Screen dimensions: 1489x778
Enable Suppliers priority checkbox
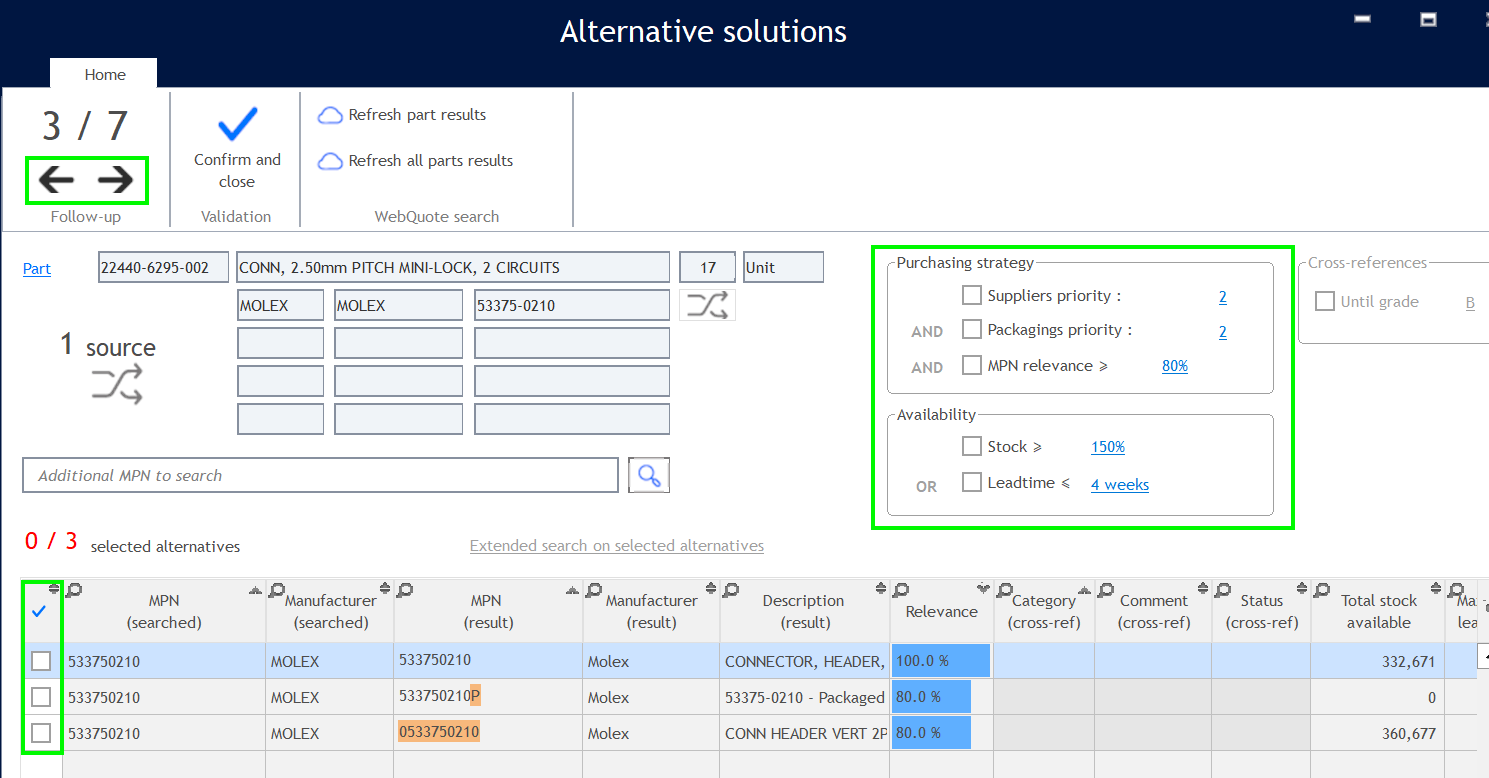click(971, 296)
